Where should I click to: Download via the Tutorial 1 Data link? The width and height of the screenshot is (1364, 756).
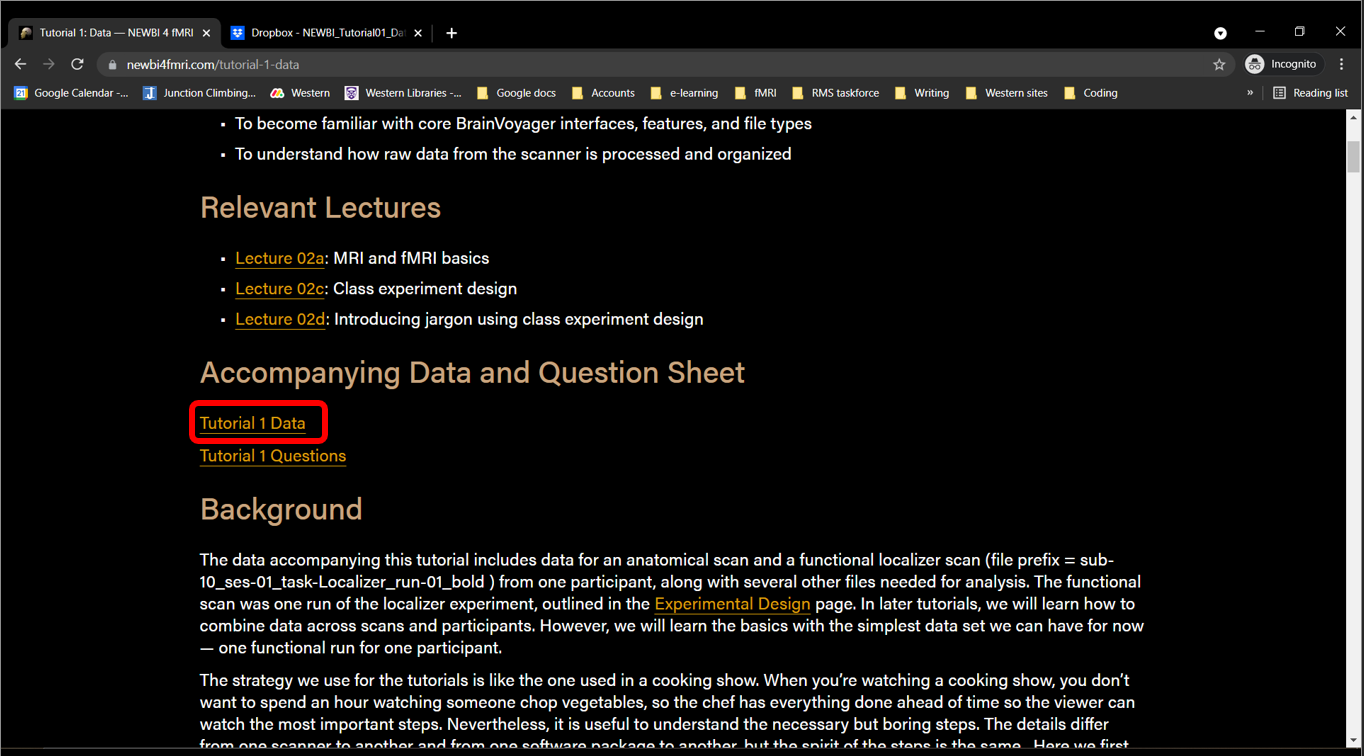point(253,423)
